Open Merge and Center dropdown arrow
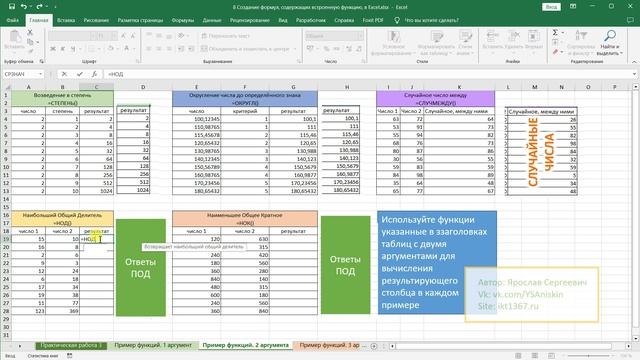Screen dimensions: 640x360 click(295, 49)
